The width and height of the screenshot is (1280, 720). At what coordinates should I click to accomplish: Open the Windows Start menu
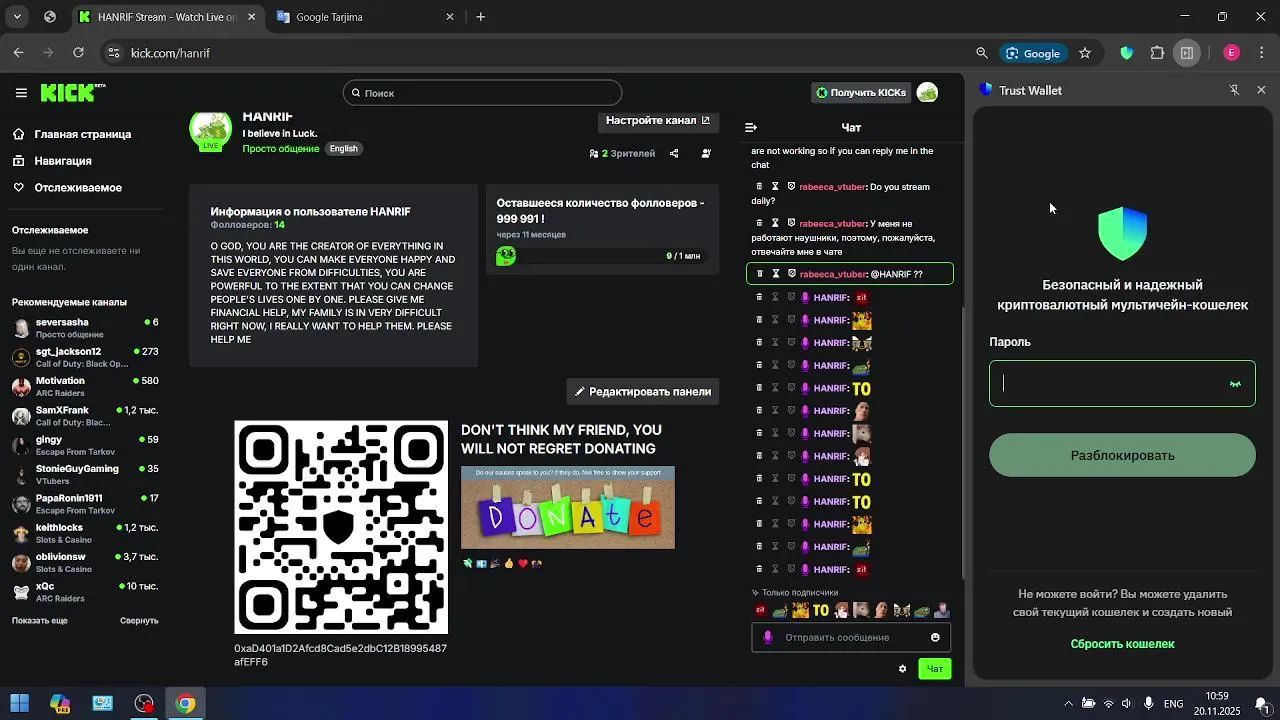19,704
